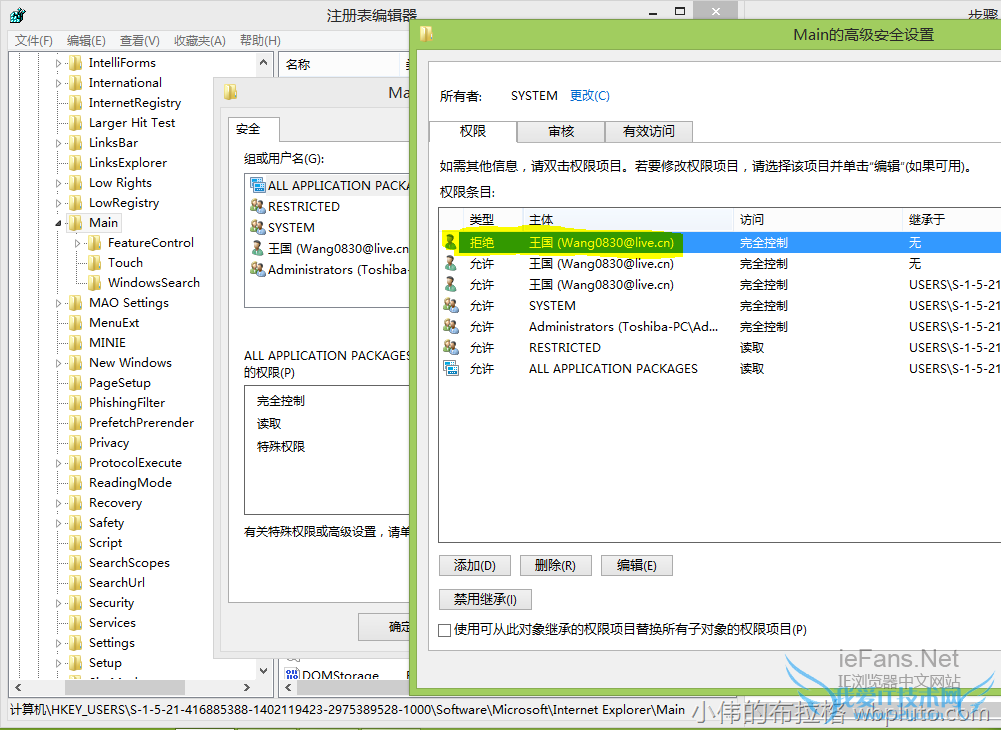
Task: Click the tree pane scroll up arrow
Action: point(264,63)
